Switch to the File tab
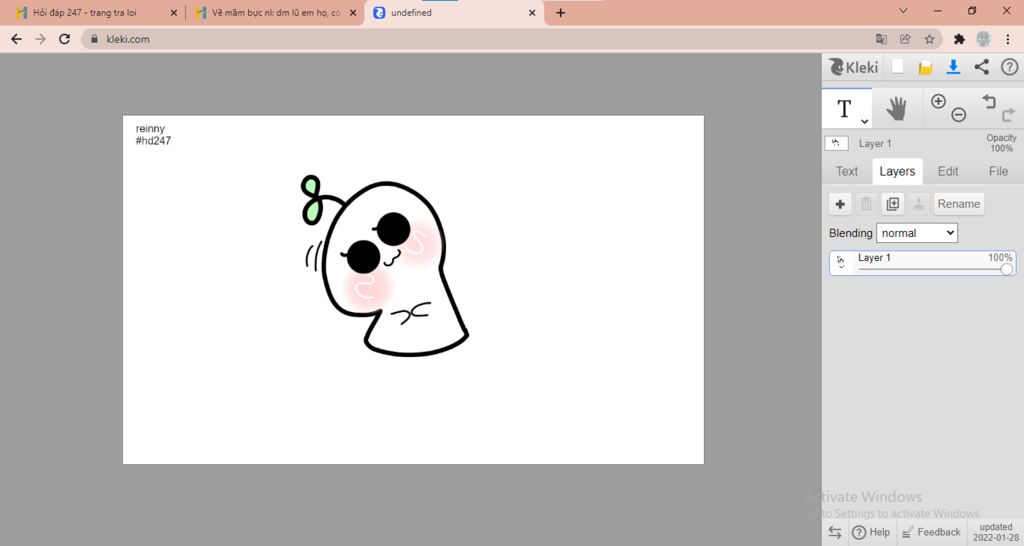Viewport: 1024px width, 546px height. 998,171
